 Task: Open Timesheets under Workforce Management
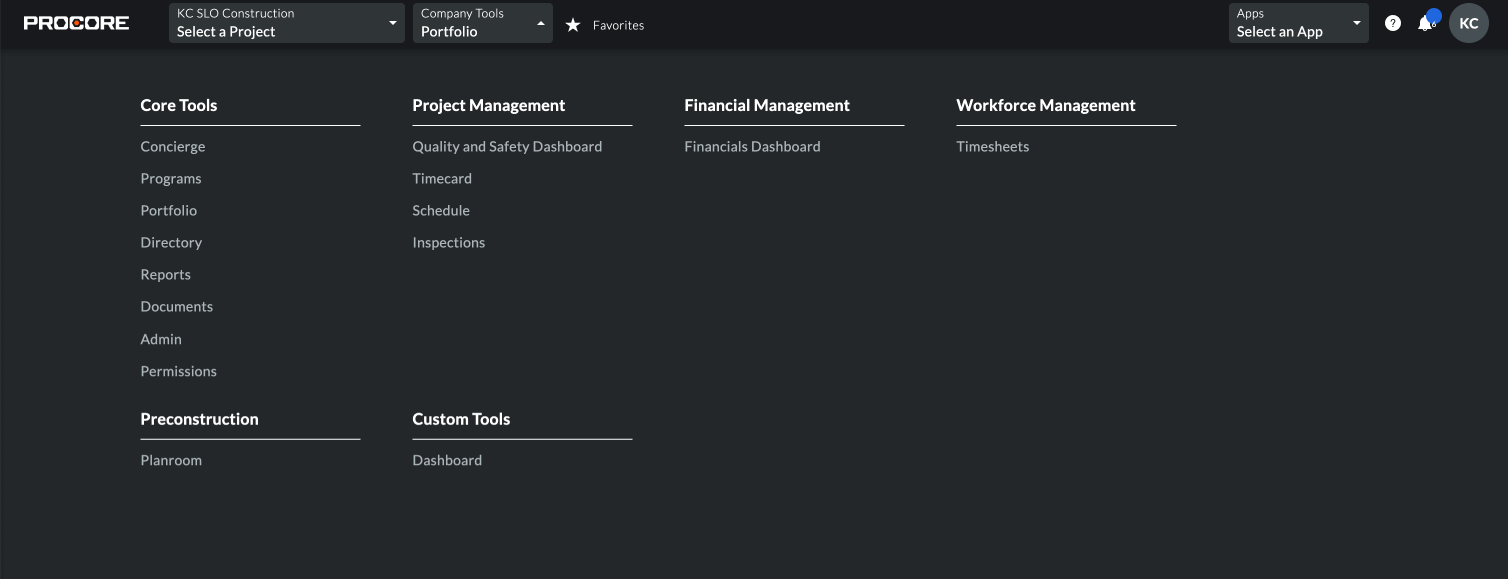click(992, 146)
